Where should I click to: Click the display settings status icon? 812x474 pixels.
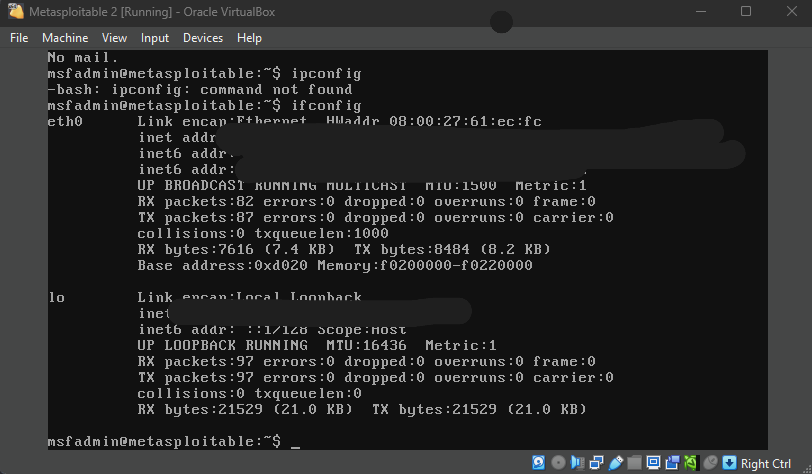pos(654,463)
